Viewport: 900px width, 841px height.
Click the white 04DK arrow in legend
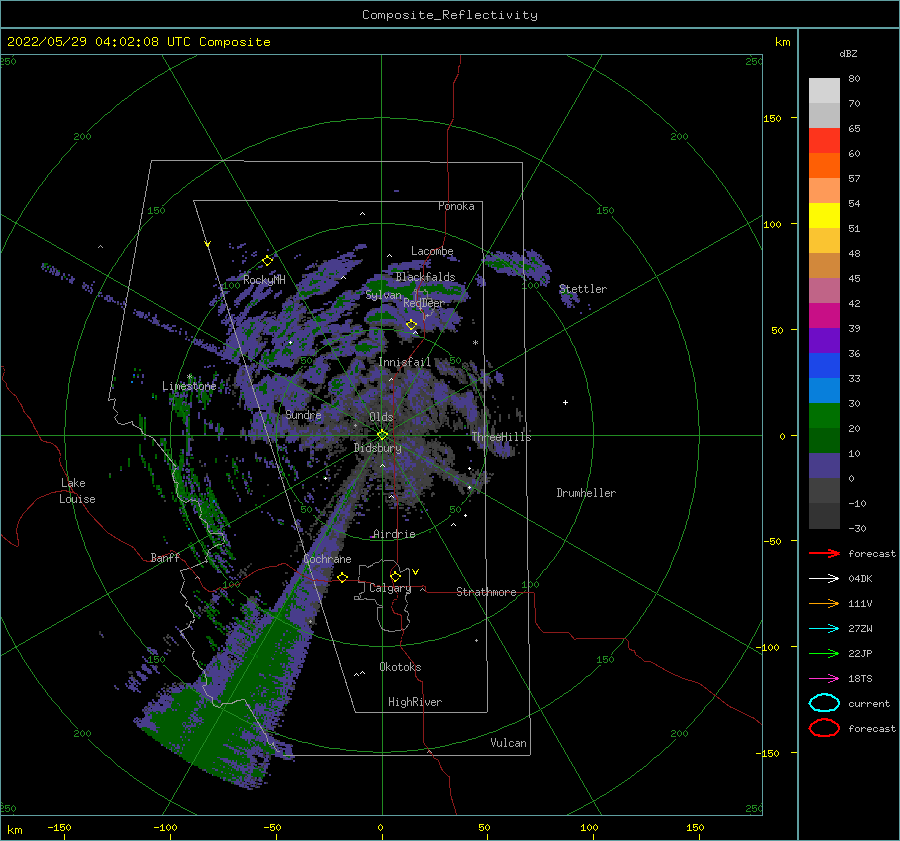click(x=824, y=578)
